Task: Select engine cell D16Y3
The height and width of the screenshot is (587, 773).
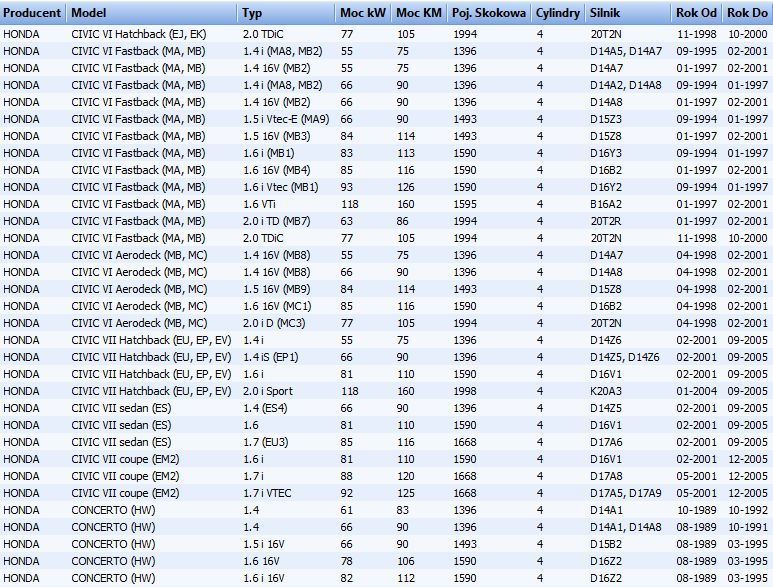Action: [x=606, y=153]
